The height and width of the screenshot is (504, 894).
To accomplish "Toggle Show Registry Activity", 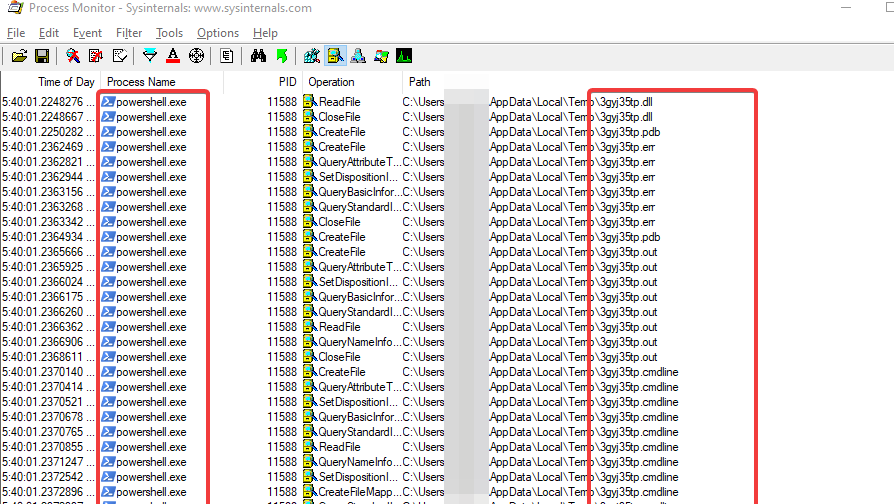I will point(312,56).
